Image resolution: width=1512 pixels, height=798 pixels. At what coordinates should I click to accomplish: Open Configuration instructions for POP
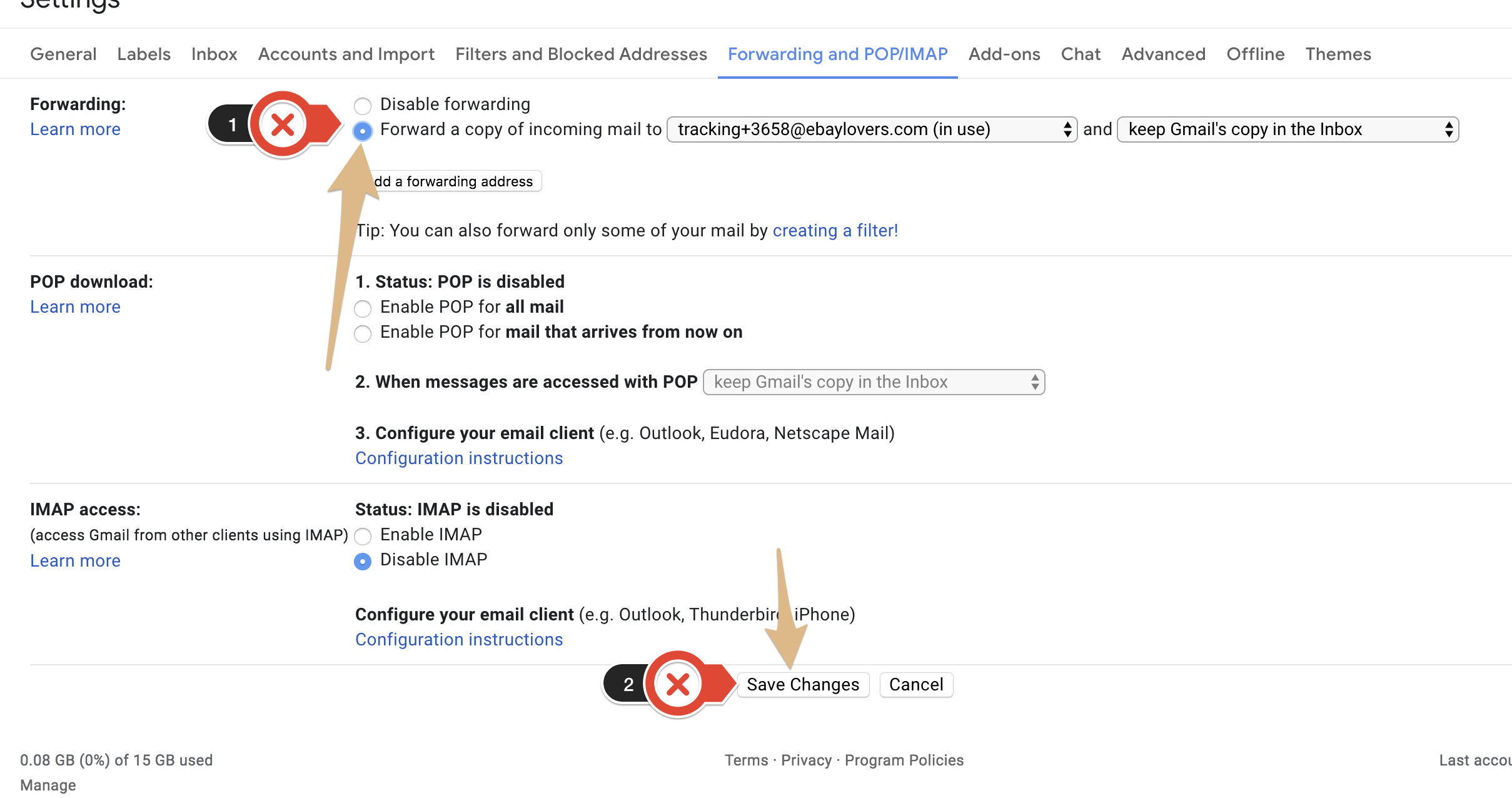pos(458,458)
